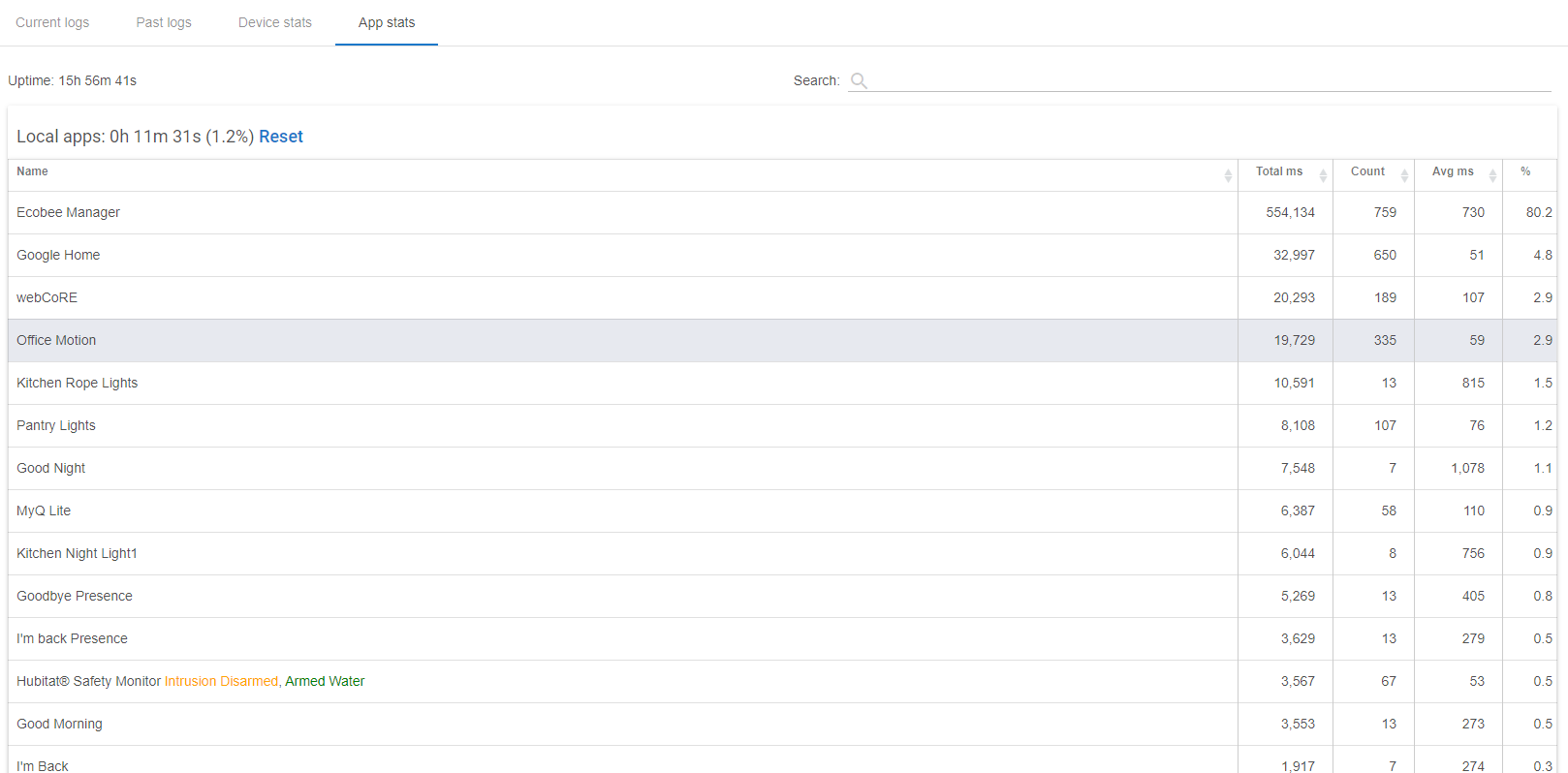Click total value 6,387
The width and height of the screenshot is (1568, 773).
pyautogui.click(x=1298, y=510)
